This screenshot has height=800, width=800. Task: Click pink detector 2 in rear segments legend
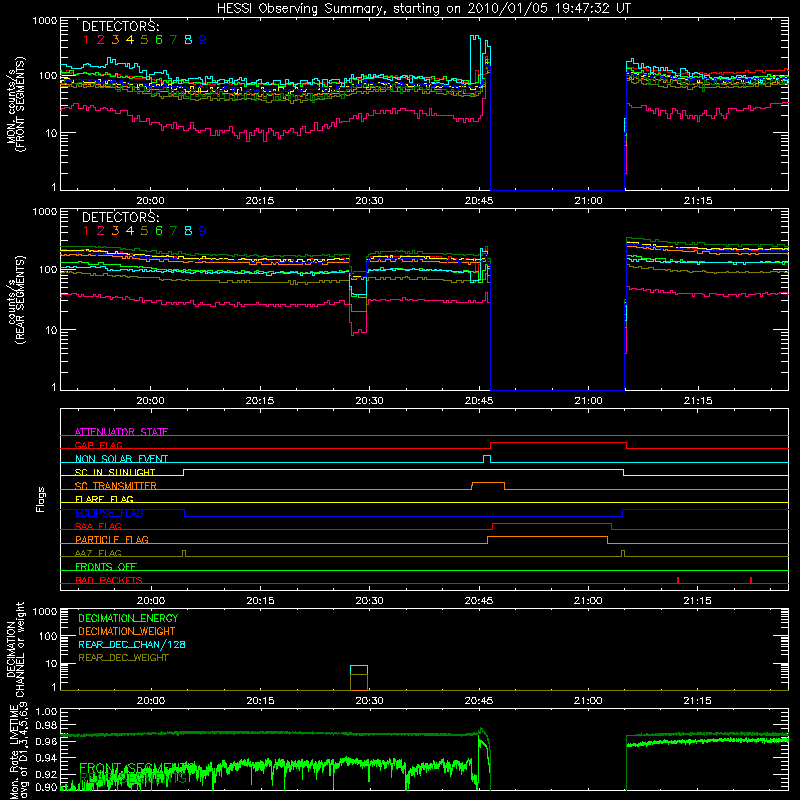[x=101, y=231]
